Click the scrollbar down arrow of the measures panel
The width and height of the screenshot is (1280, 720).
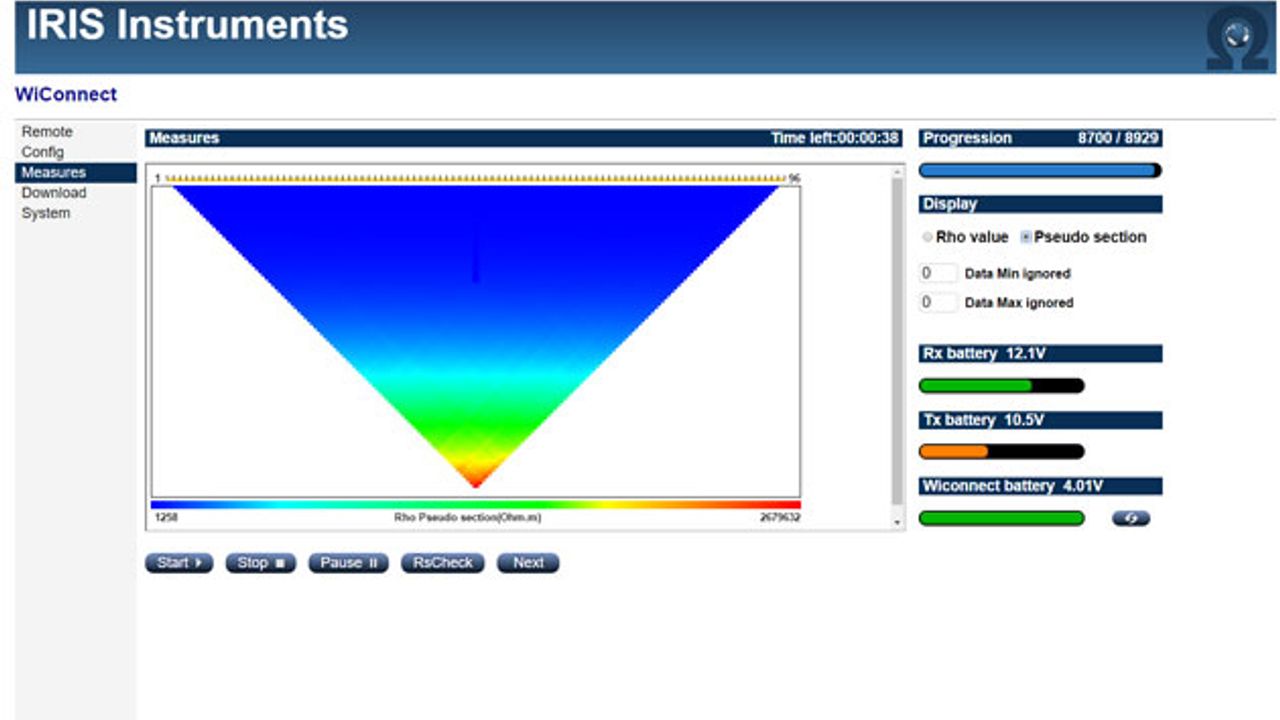coord(897,522)
